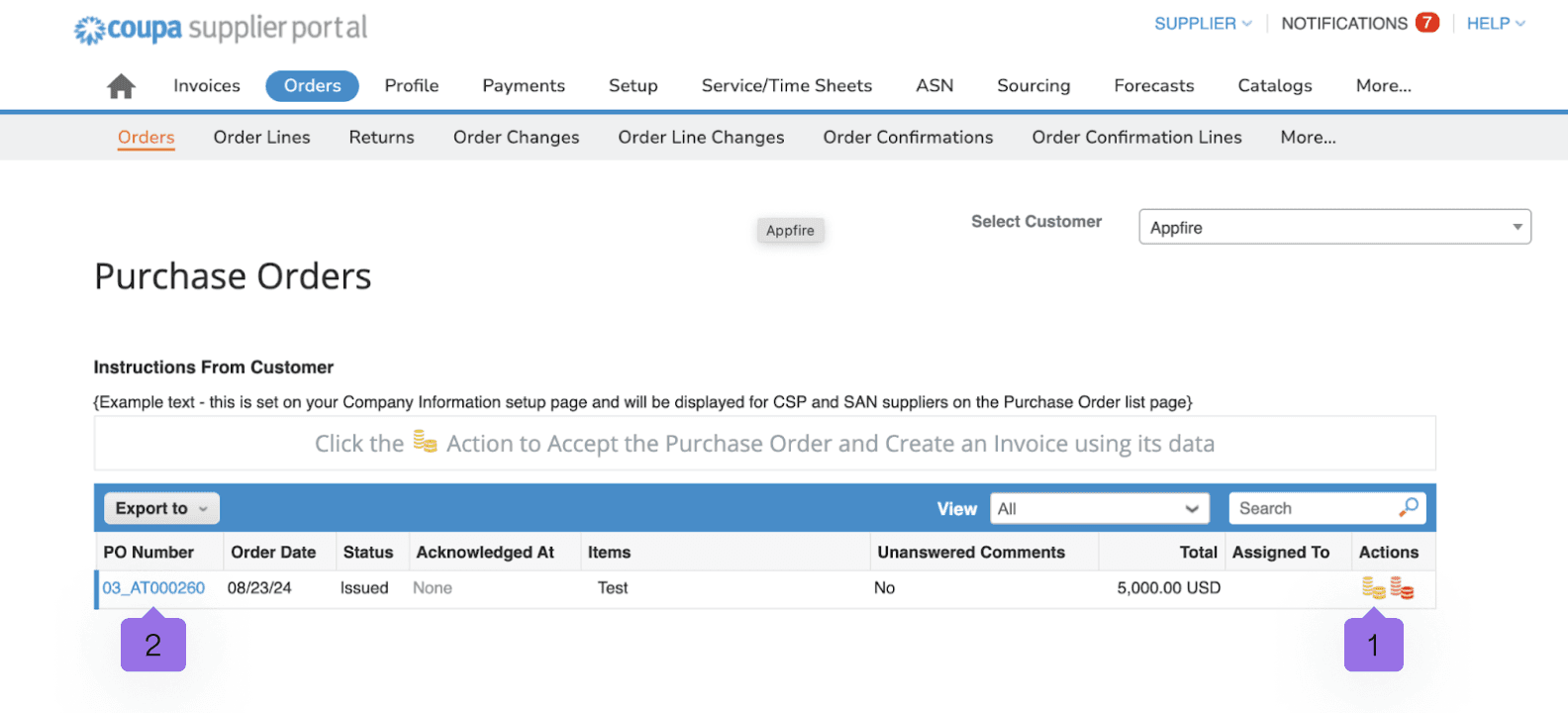The image size is (1568, 713).
Task: Open the Forecasts menu
Action: tap(1154, 86)
